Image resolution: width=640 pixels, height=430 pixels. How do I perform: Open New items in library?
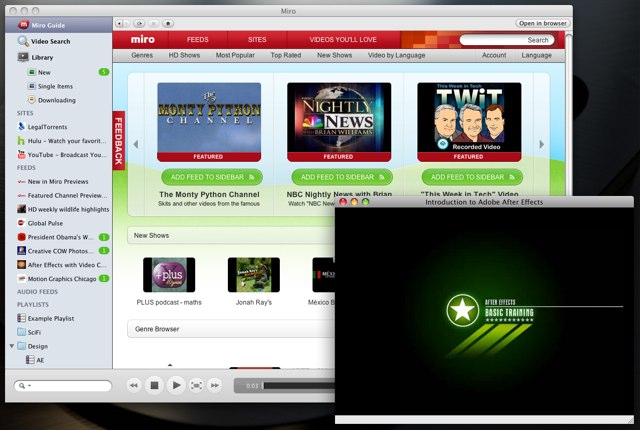click(58, 72)
